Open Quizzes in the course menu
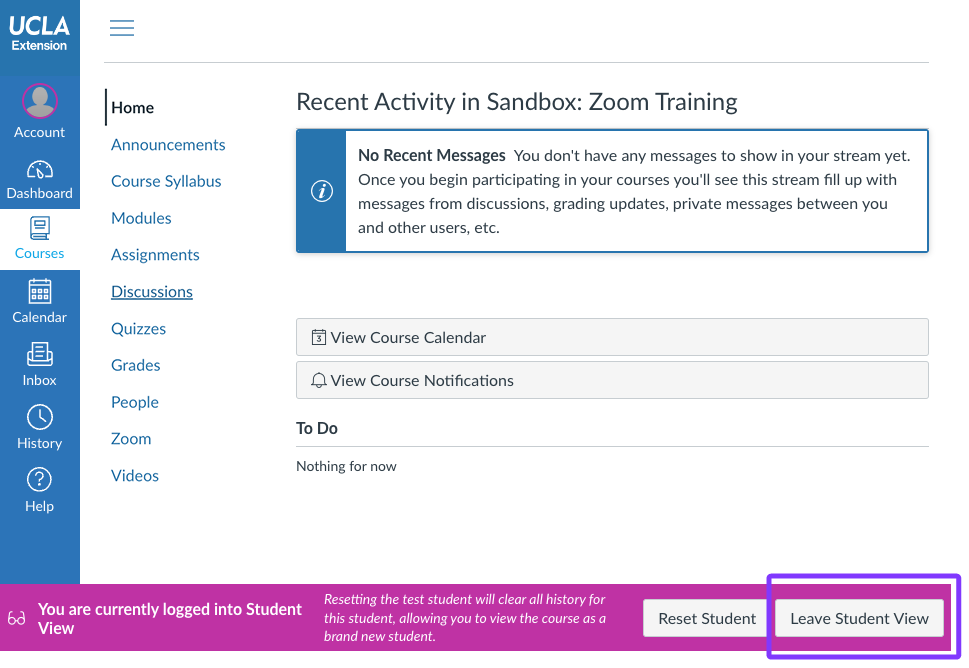This screenshot has height=668, width=969. [x=138, y=329]
